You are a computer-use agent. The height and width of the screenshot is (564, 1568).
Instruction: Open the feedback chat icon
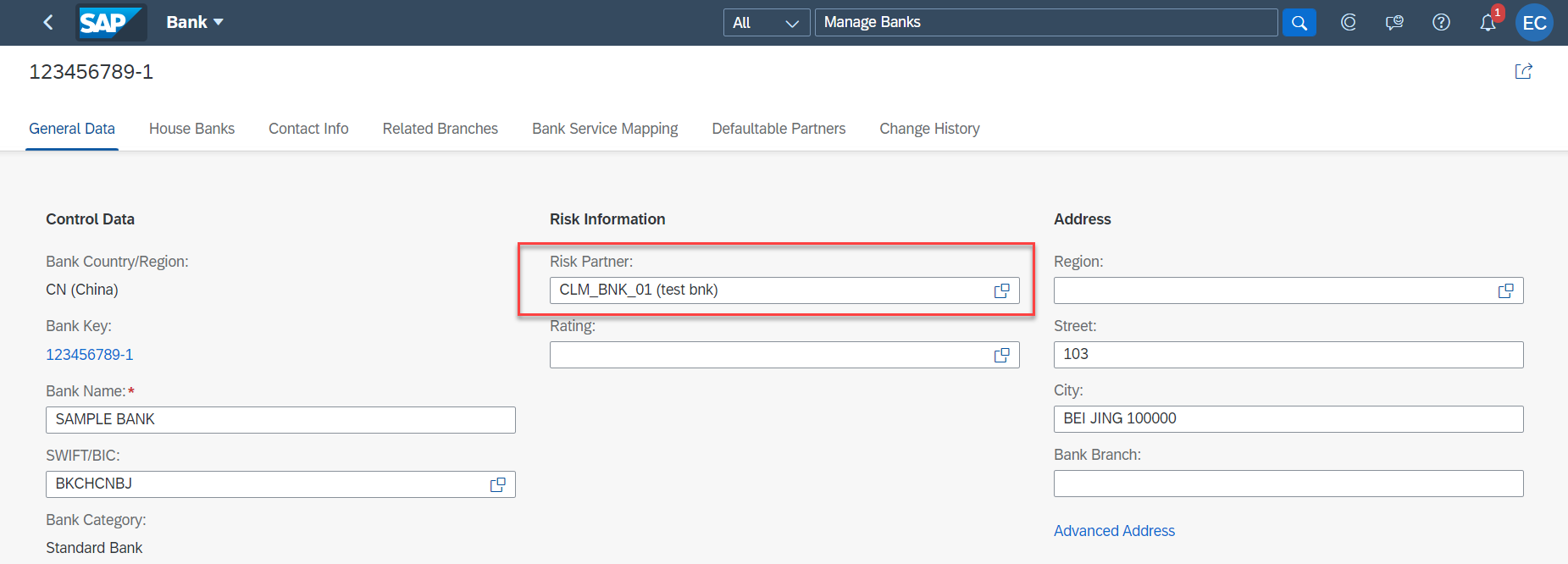[x=1394, y=23]
